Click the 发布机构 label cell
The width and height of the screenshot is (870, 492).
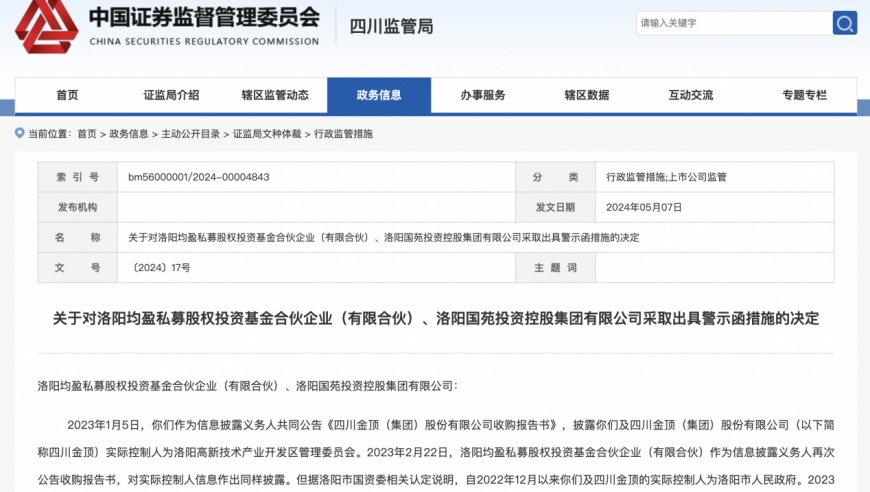tap(78, 207)
